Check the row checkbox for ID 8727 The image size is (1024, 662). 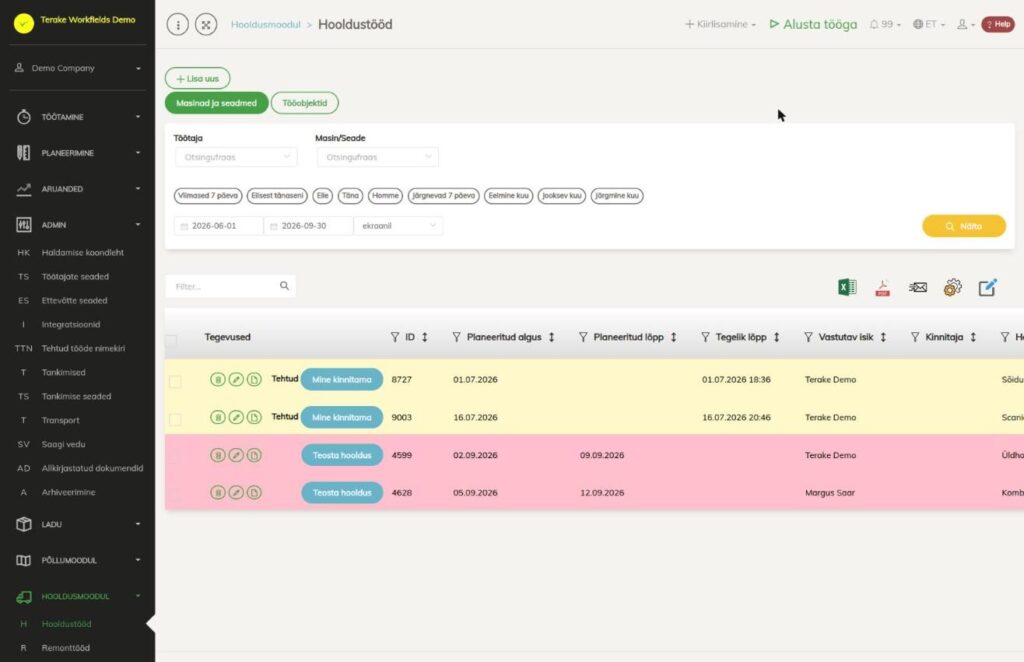(x=175, y=381)
